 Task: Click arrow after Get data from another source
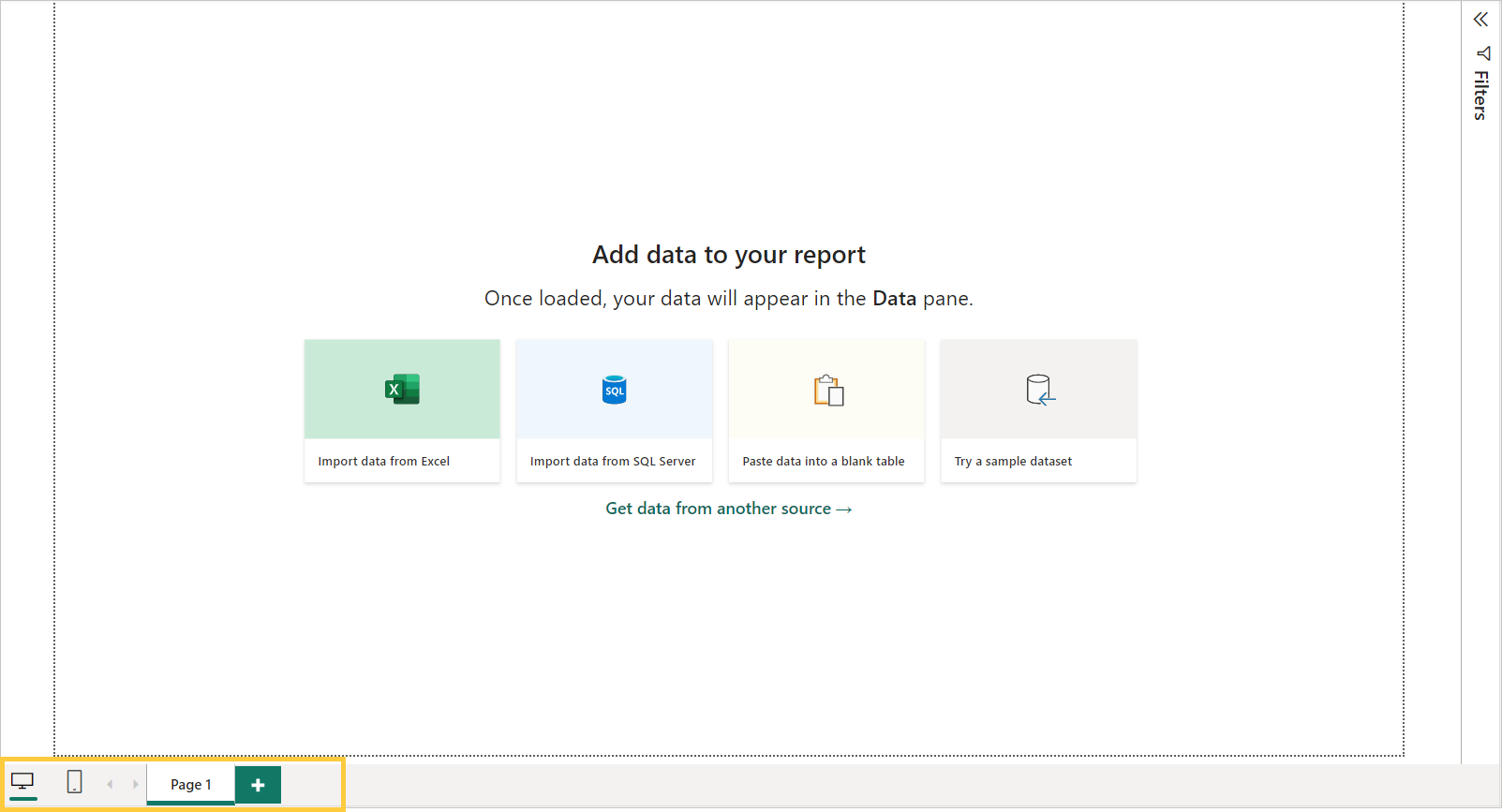pyautogui.click(x=844, y=509)
